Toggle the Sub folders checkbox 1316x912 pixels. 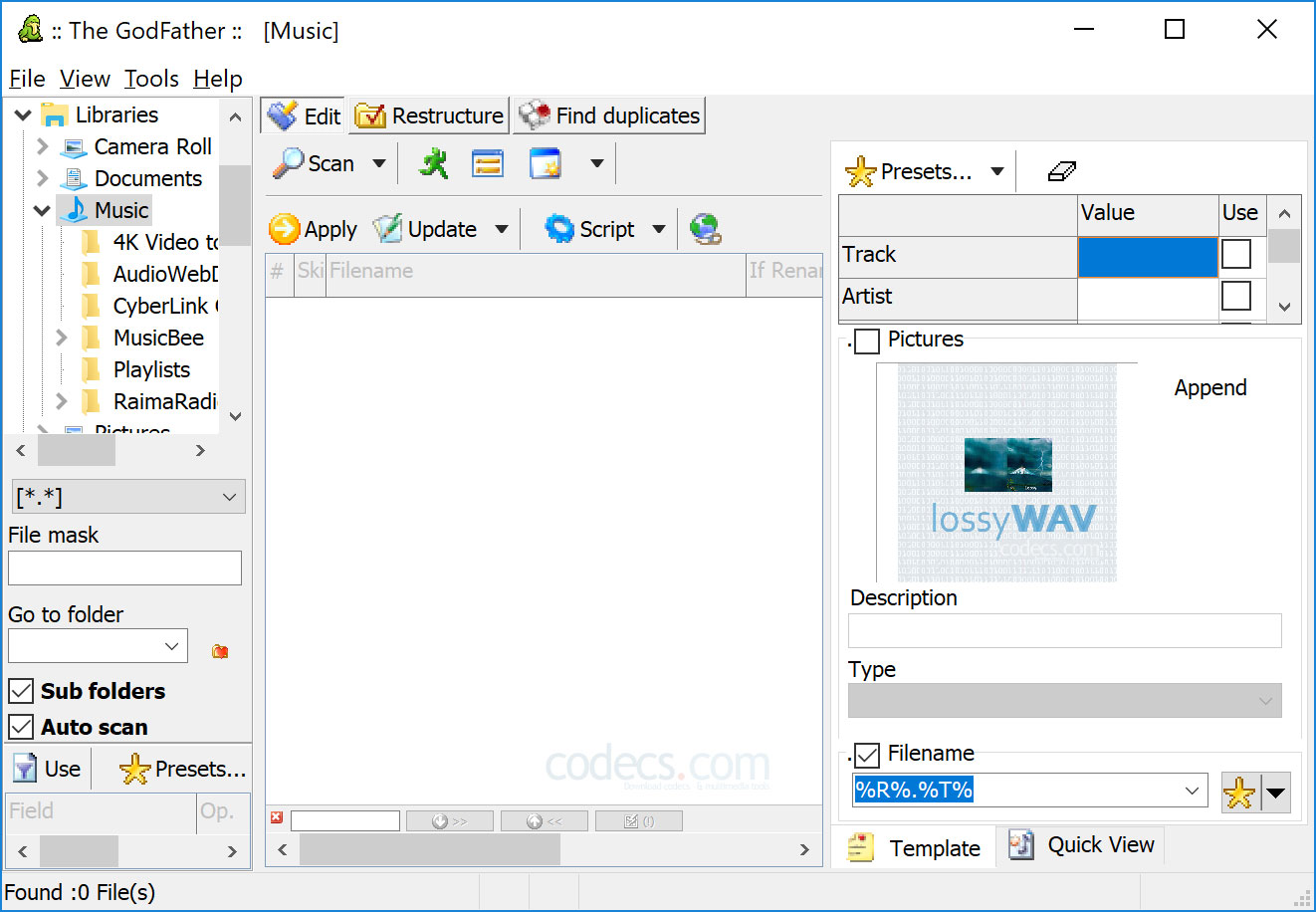tap(21, 691)
